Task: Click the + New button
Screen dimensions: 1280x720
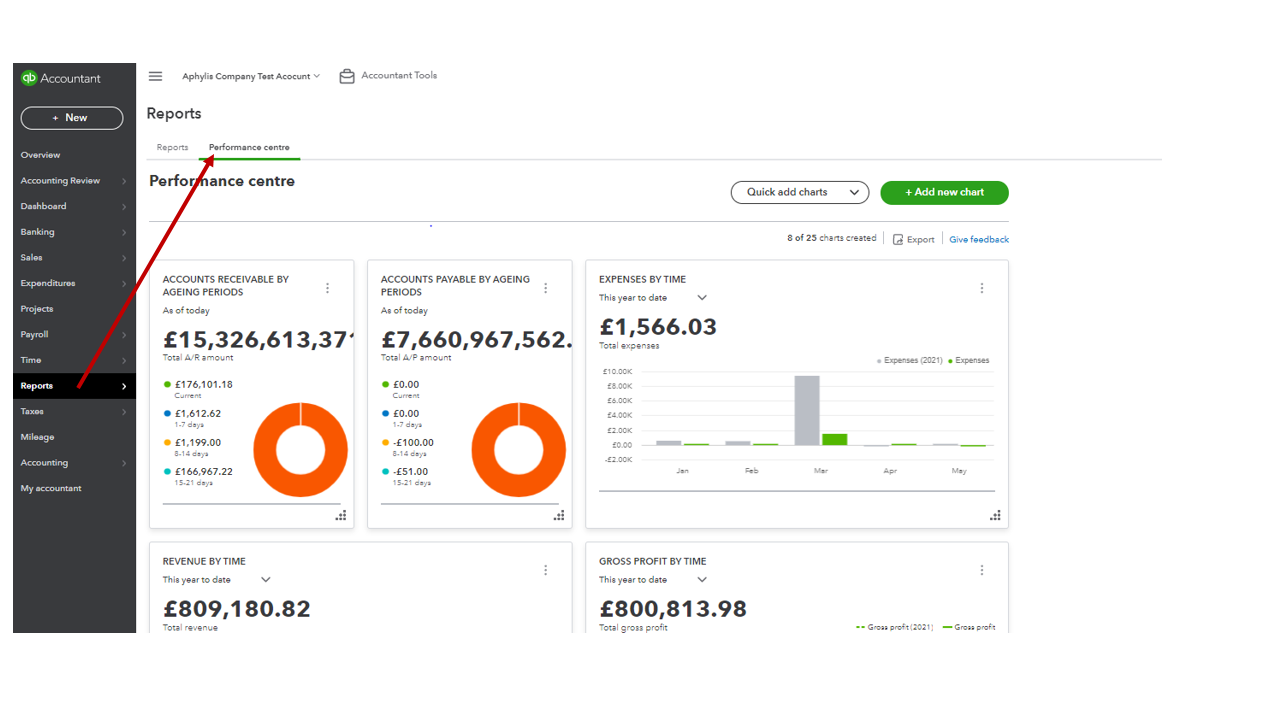Action: pyautogui.click(x=72, y=118)
